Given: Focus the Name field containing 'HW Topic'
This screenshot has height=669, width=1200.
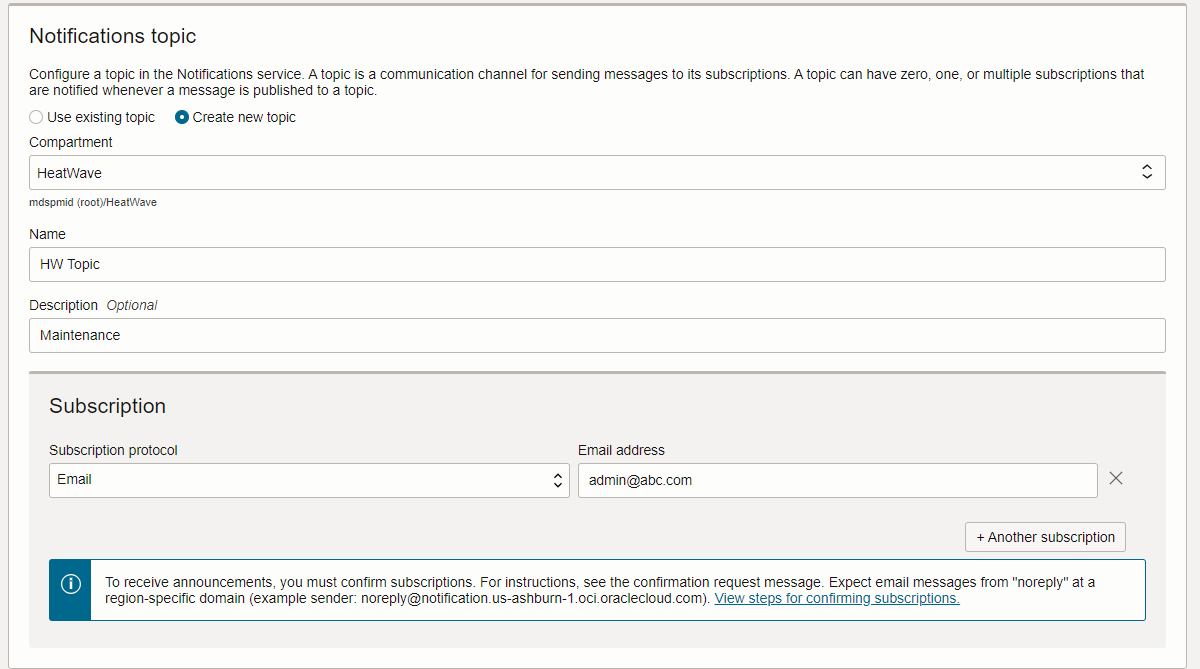Looking at the screenshot, I should tap(597, 264).
